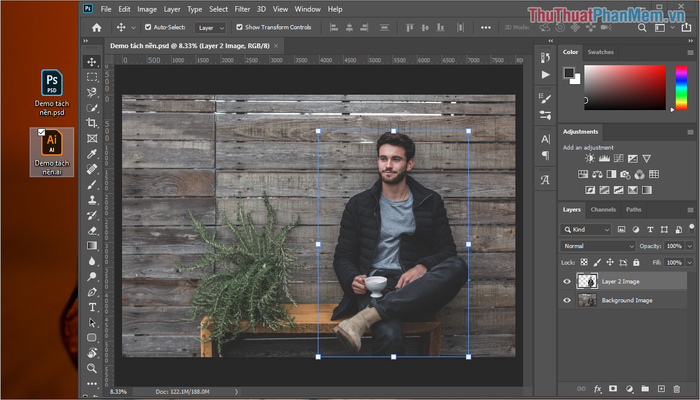Add Brightness/Contrast adjustment icon
Image resolution: width=700 pixels, height=400 pixels.
click(x=590, y=158)
